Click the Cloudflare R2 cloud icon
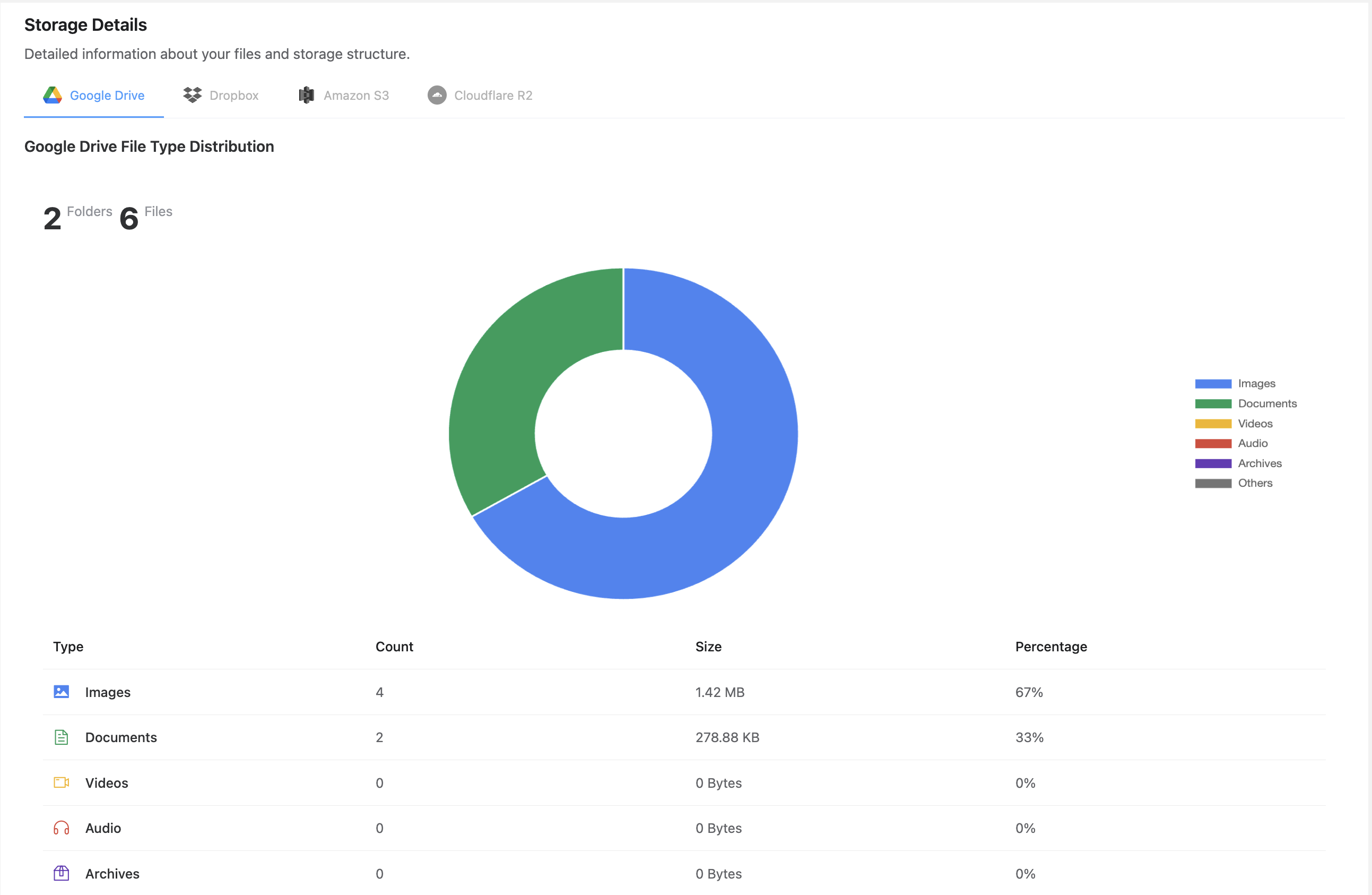1372x895 pixels. click(x=437, y=95)
